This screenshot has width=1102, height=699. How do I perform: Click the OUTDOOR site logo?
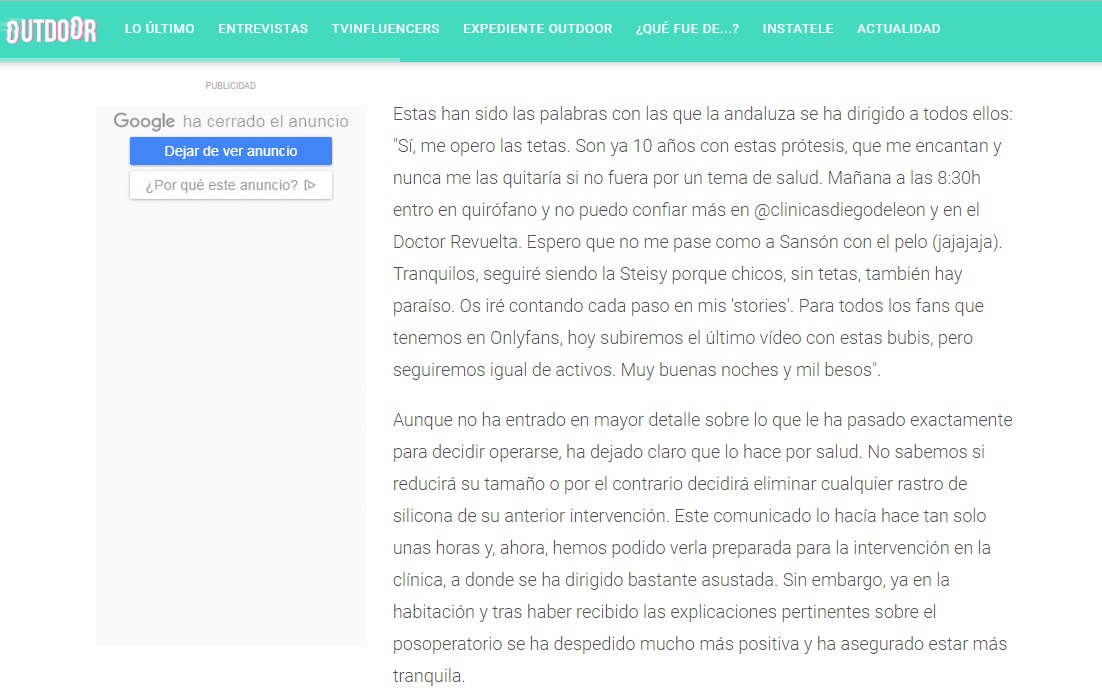[51, 30]
